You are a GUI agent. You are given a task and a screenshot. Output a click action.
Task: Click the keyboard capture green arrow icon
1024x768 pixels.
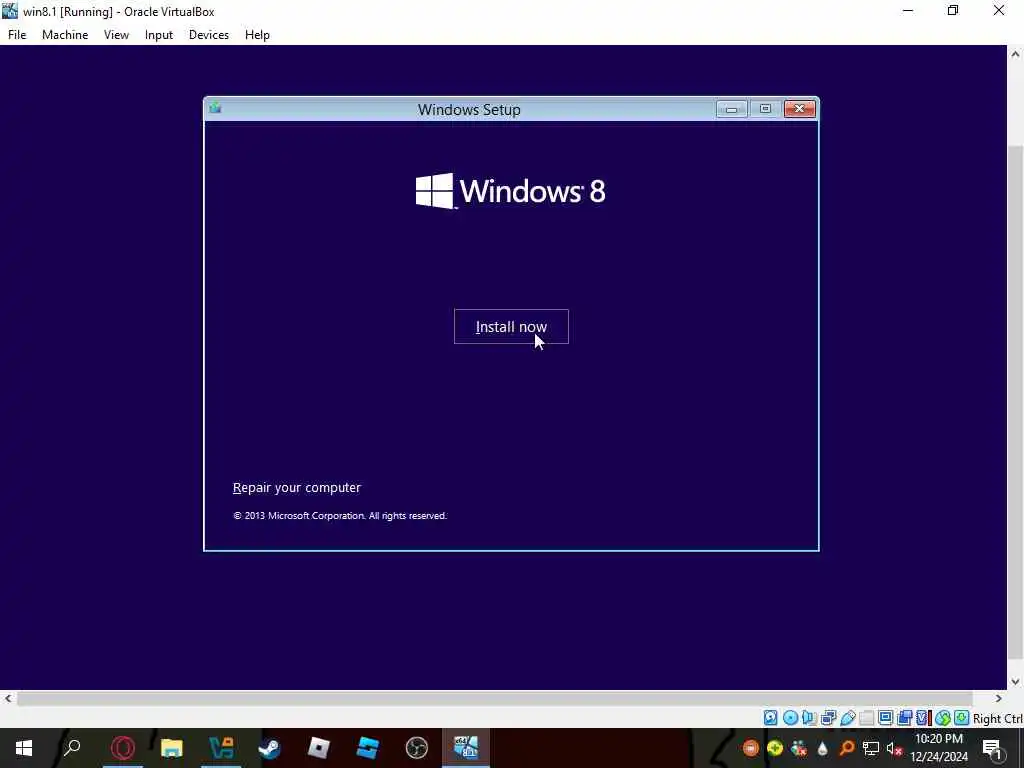click(961, 718)
